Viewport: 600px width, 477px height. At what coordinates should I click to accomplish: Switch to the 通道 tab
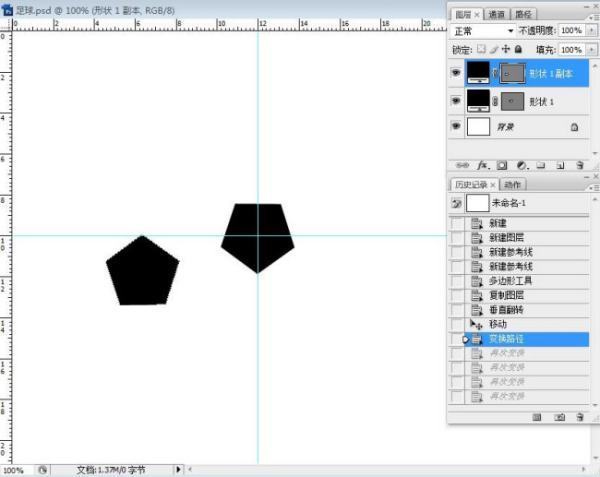pos(498,14)
